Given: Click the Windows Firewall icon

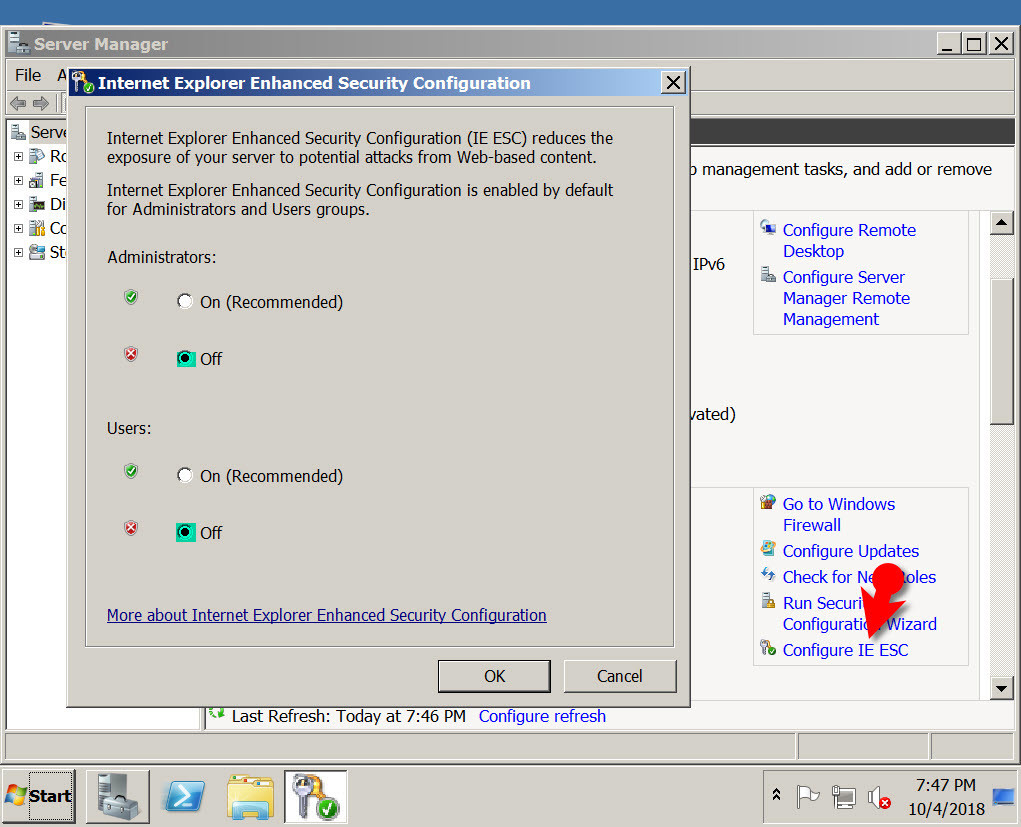Looking at the screenshot, I should point(768,502).
